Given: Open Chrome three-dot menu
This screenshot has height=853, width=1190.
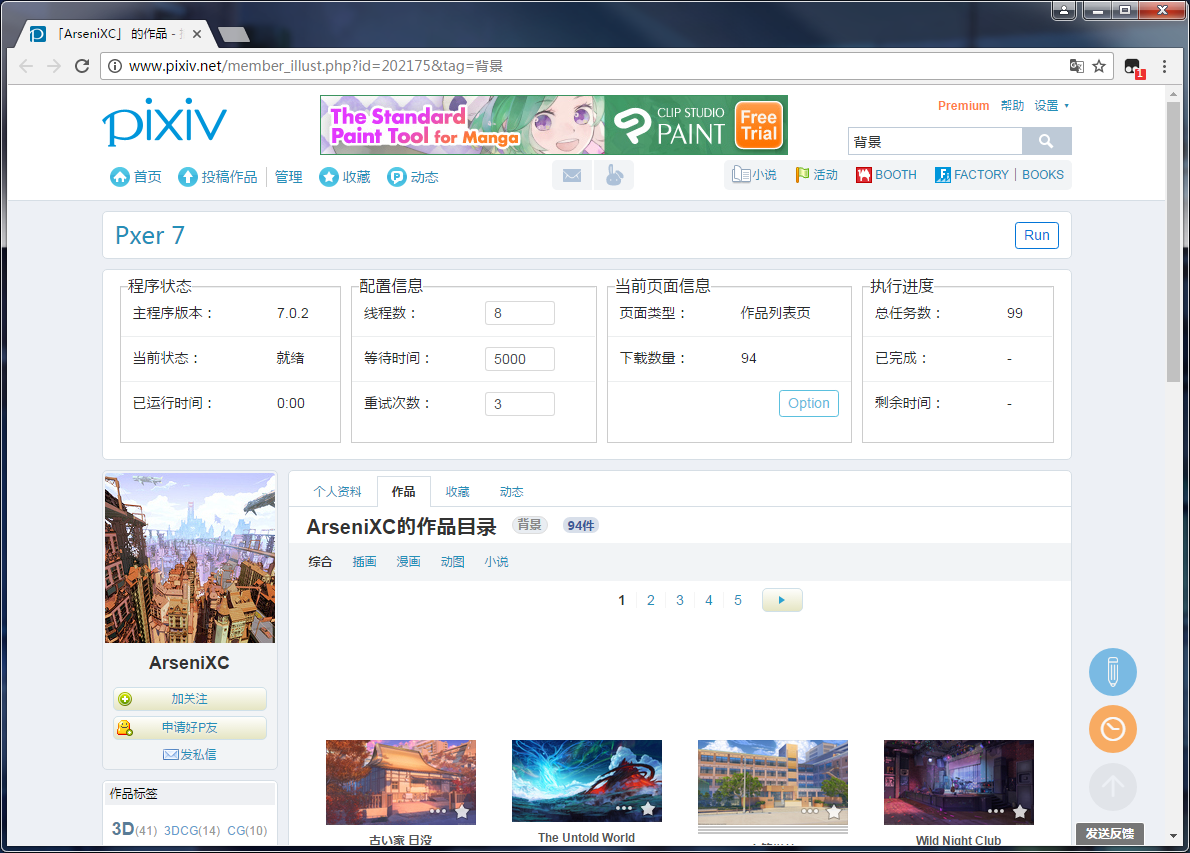Looking at the screenshot, I should tap(1164, 67).
